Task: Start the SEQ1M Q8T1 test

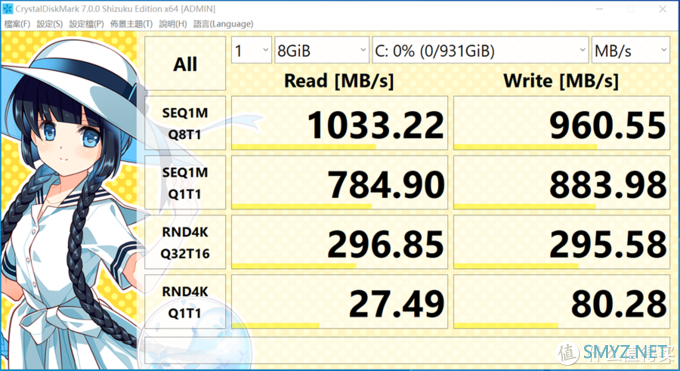Action: click(x=185, y=124)
